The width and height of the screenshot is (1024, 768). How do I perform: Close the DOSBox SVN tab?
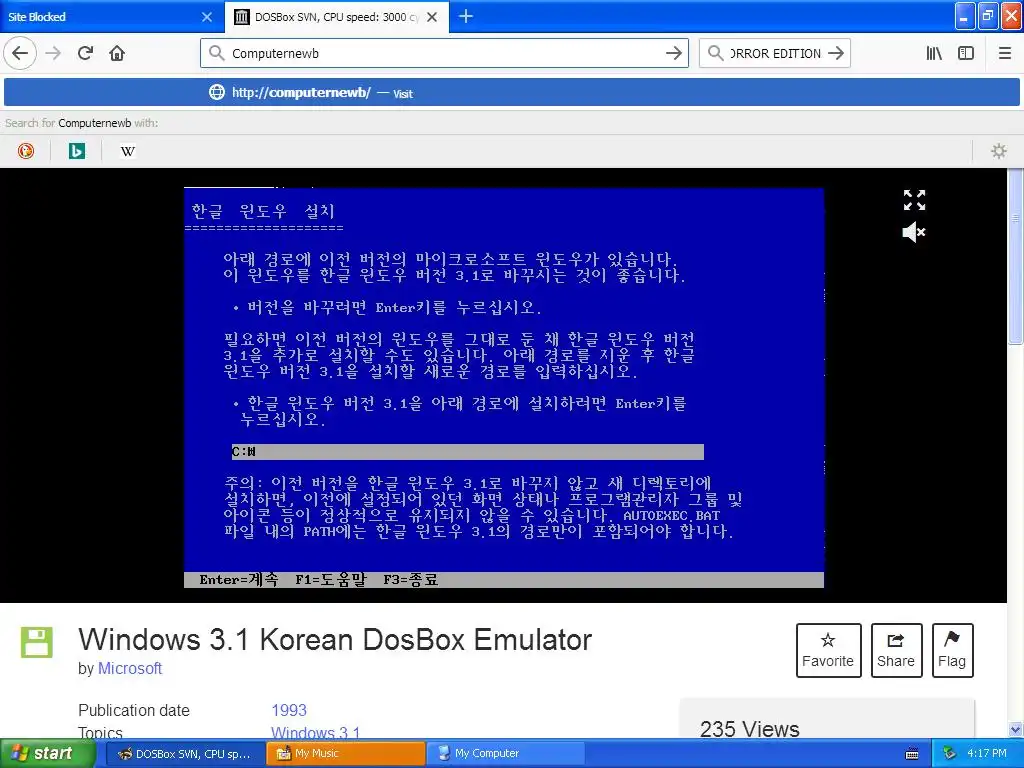pos(432,17)
